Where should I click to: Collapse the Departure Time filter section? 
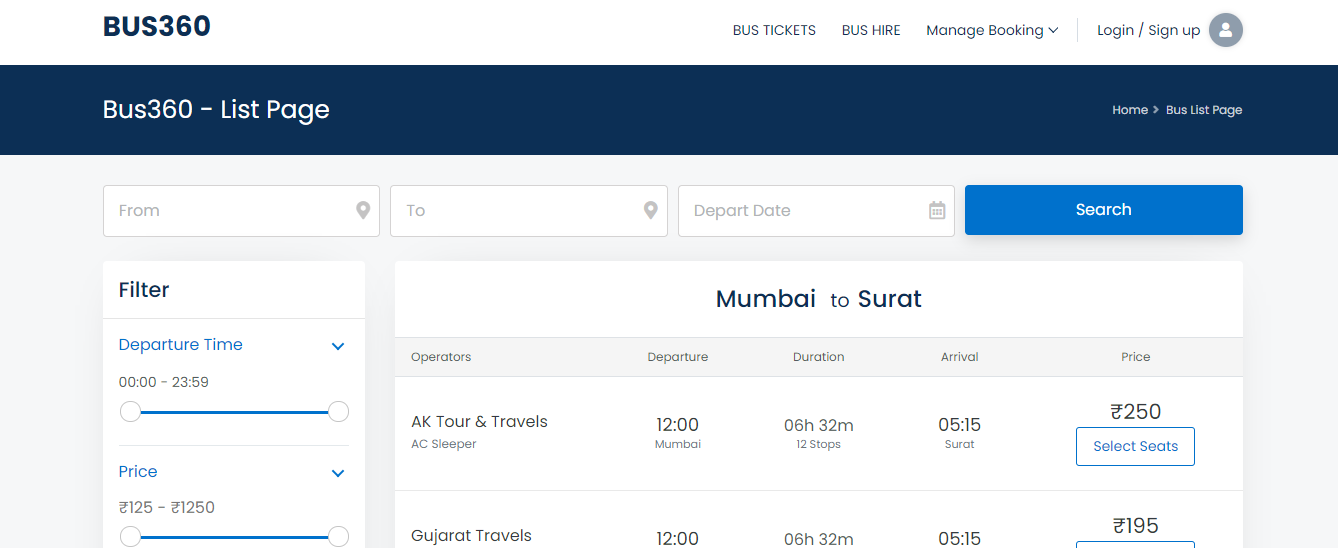(x=338, y=346)
